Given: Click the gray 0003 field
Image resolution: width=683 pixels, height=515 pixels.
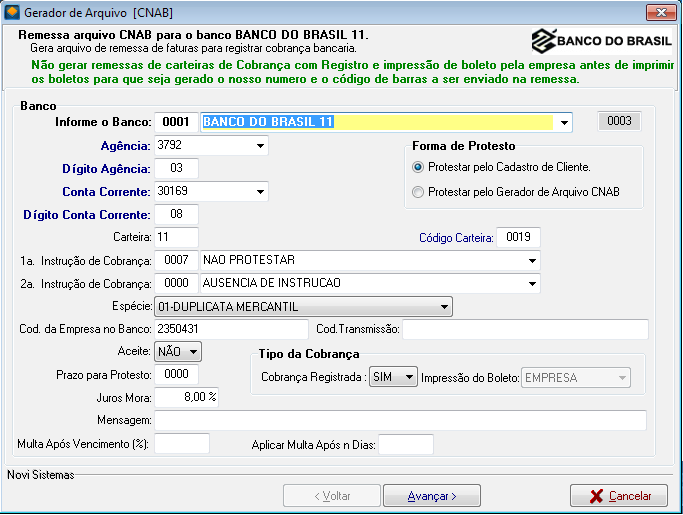Looking at the screenshot, I should click(619, 121).
